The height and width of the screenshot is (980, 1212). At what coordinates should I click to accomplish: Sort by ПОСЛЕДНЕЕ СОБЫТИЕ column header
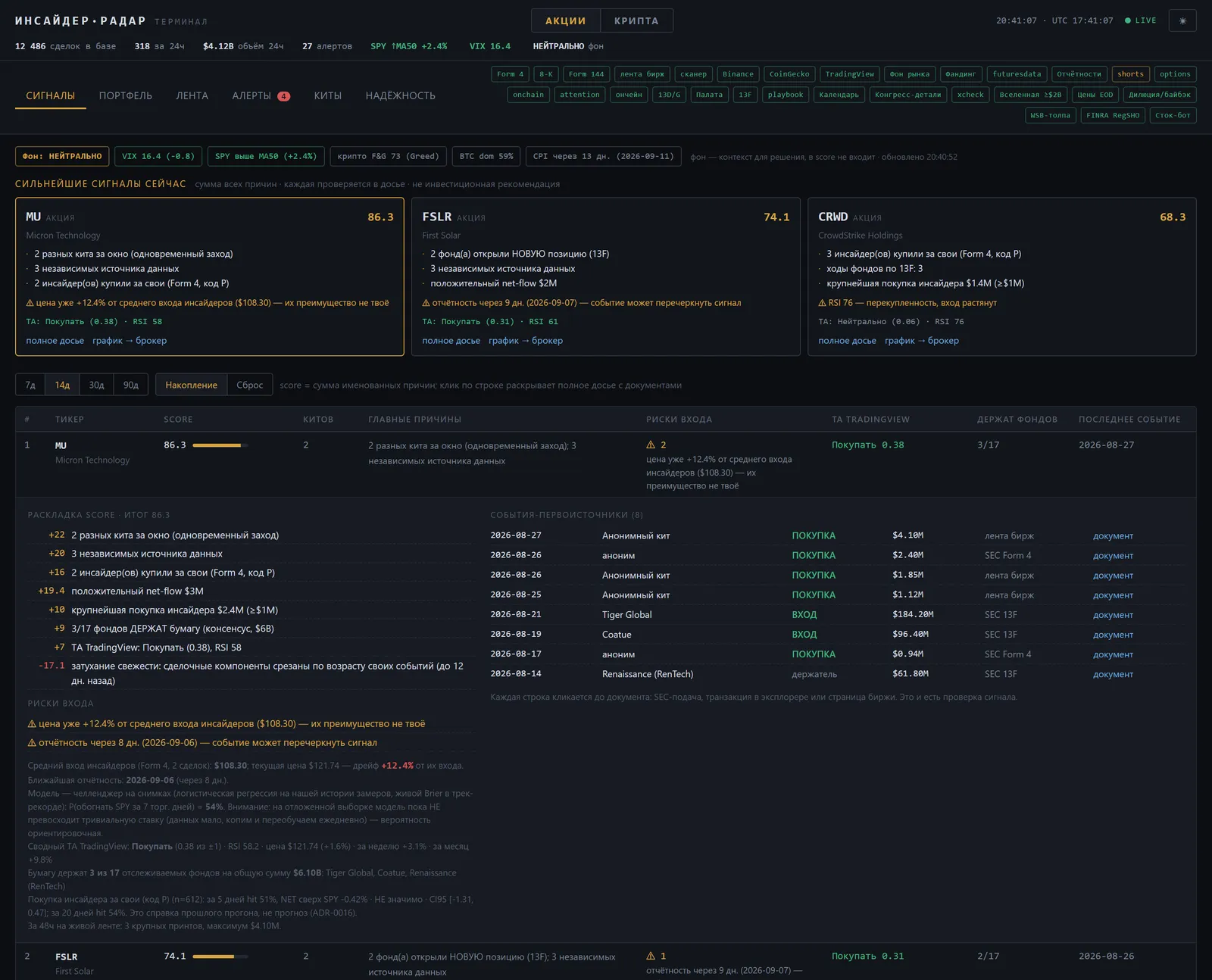[1129, 419]
